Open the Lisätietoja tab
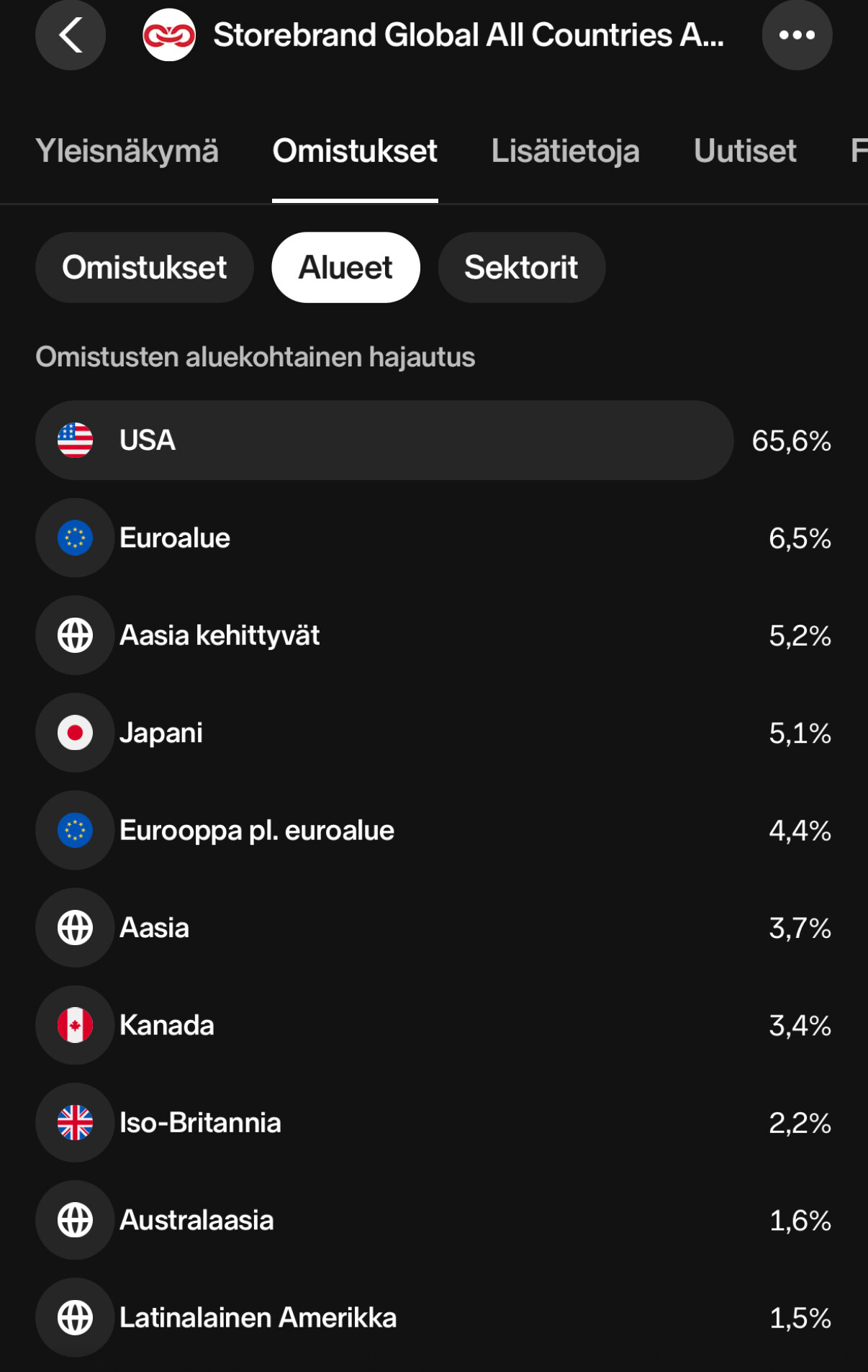The width and height of the screenshot is (868, 1372). click(565, 151)
